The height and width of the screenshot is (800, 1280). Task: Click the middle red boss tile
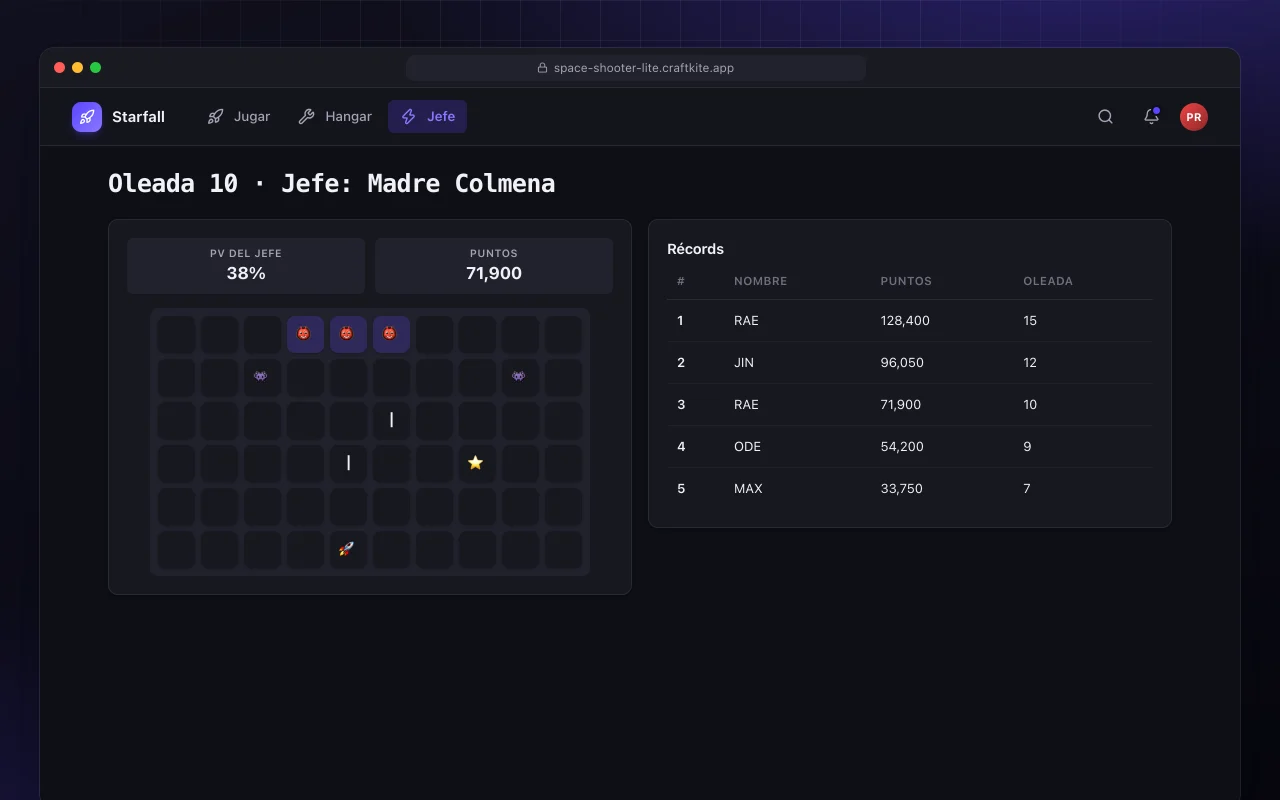tap(347, 334)
